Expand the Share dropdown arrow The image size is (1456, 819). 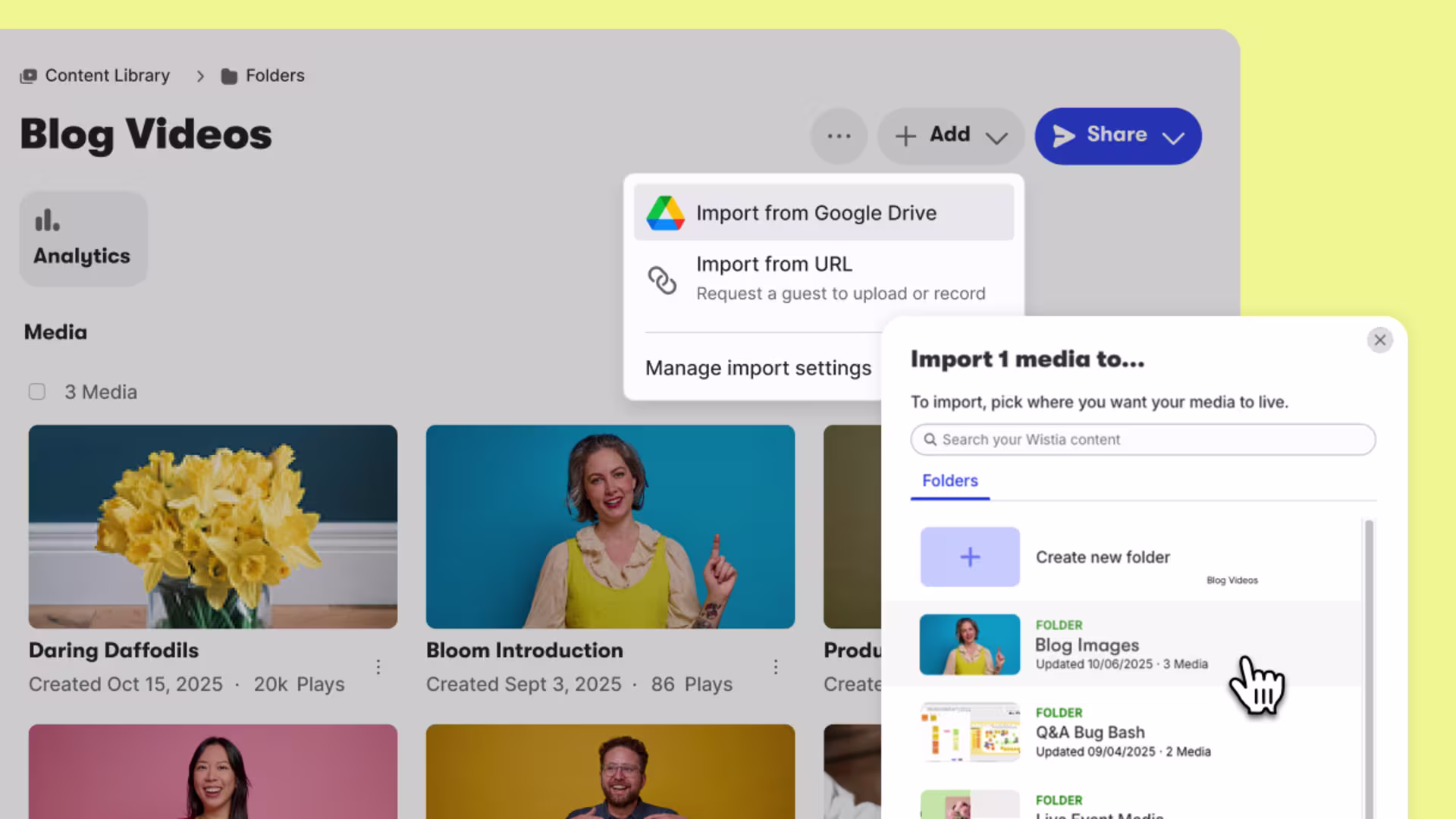1173,137
